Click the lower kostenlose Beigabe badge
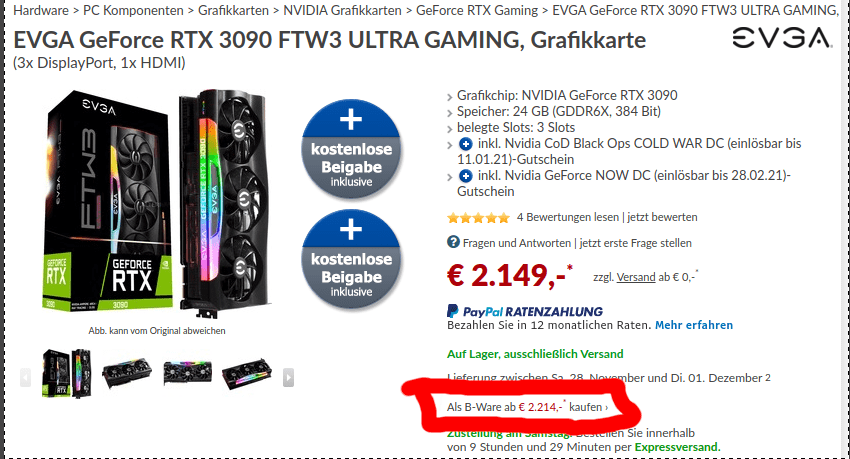The width and height of the screenshot is (850, 459). [x=351, y=259]
